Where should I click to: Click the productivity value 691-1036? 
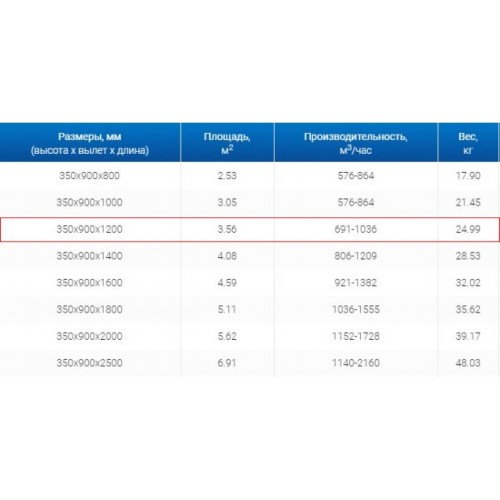356,229
